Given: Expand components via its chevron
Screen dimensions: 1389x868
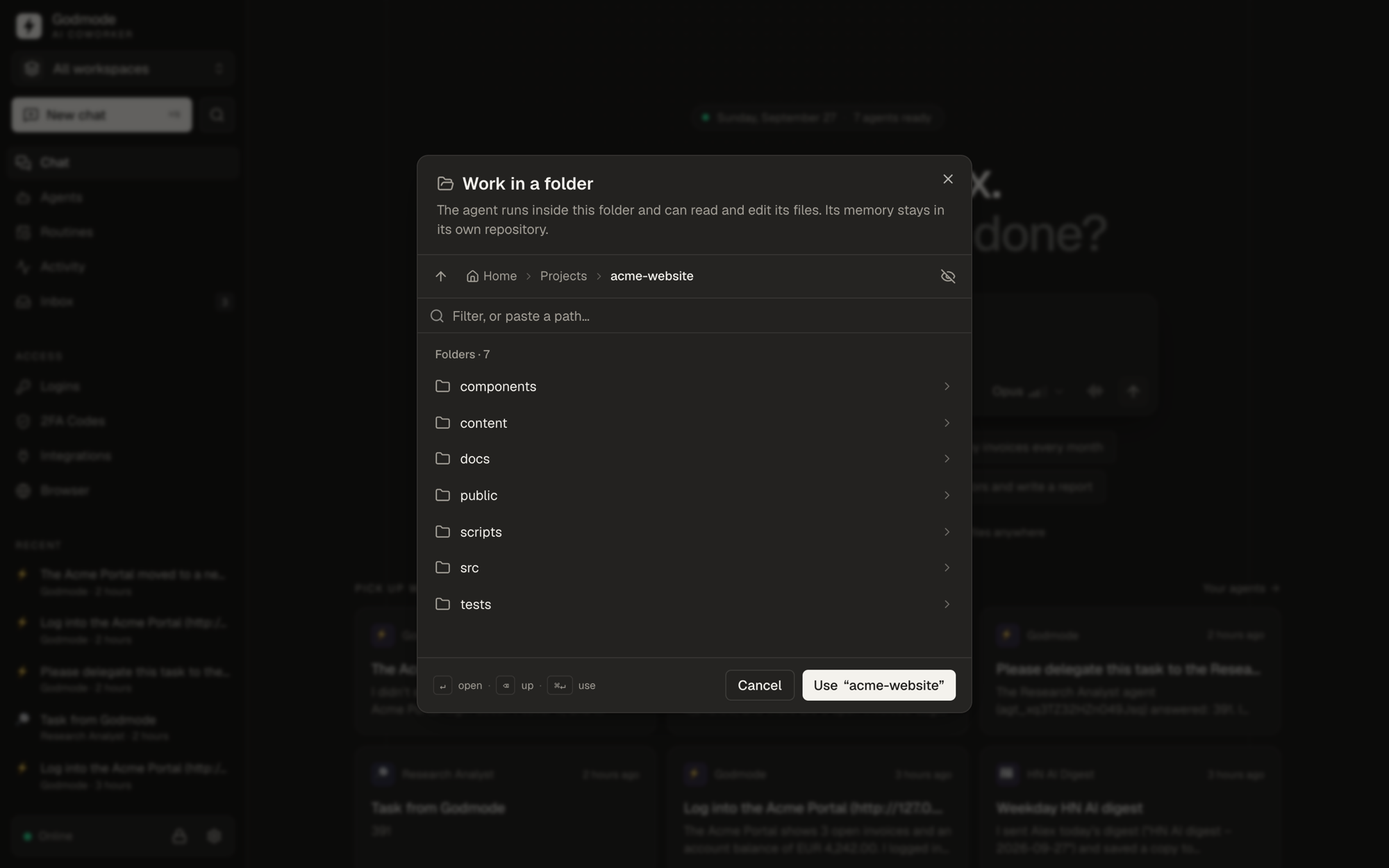Looking at the screenshot, I should click(x=947, y=386).
